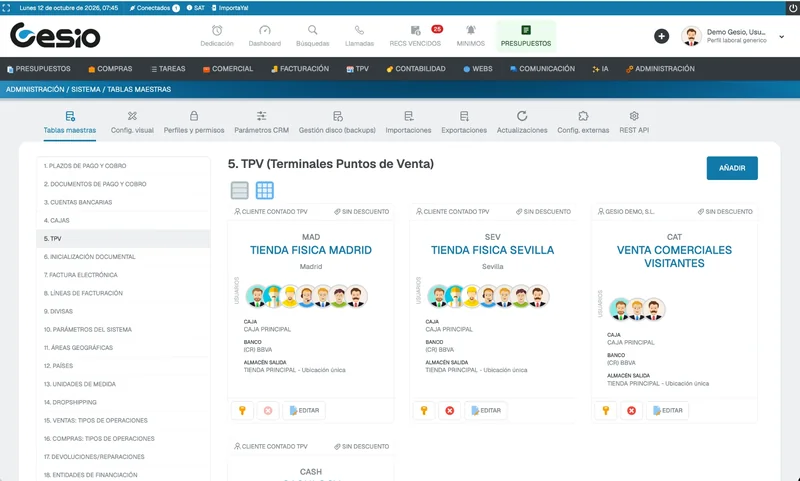The height and width of the screenshot is (481, 800).
Task: Click delete icon on Tienda Fisica Madrid card
Action: [x=268, y=410]
